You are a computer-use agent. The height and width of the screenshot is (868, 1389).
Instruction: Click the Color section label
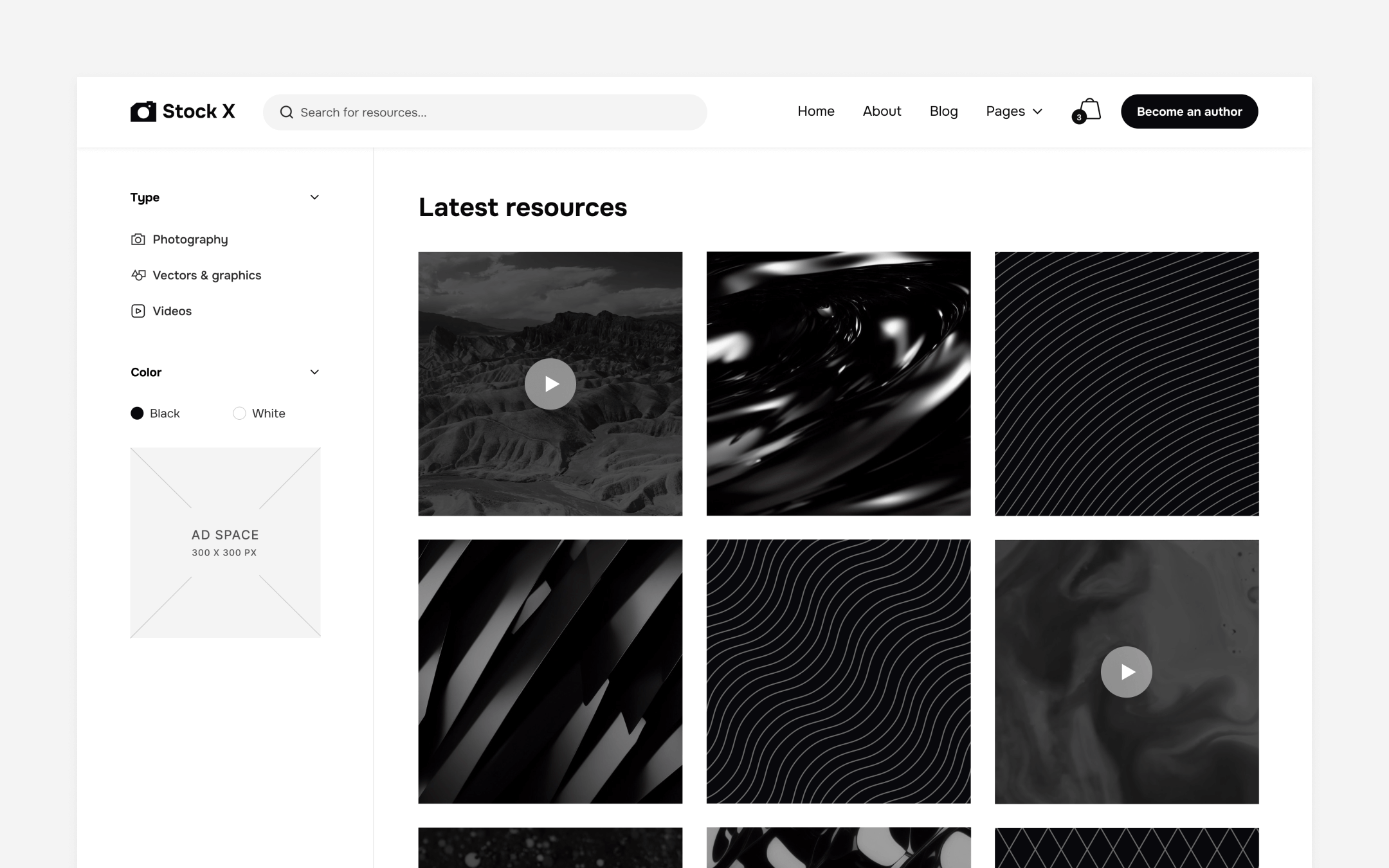[x=146, y=372]
